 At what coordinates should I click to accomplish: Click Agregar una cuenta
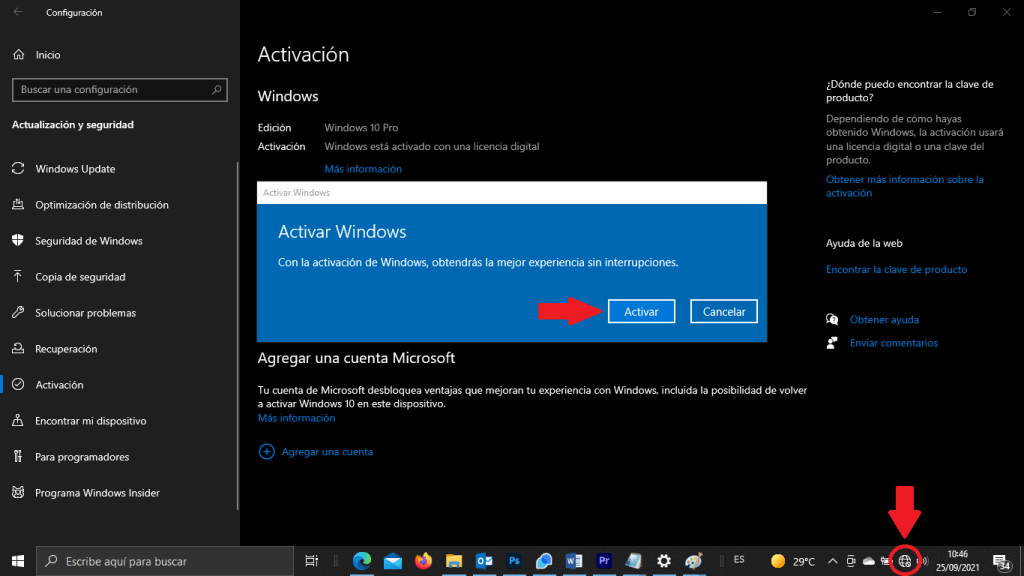327,451
